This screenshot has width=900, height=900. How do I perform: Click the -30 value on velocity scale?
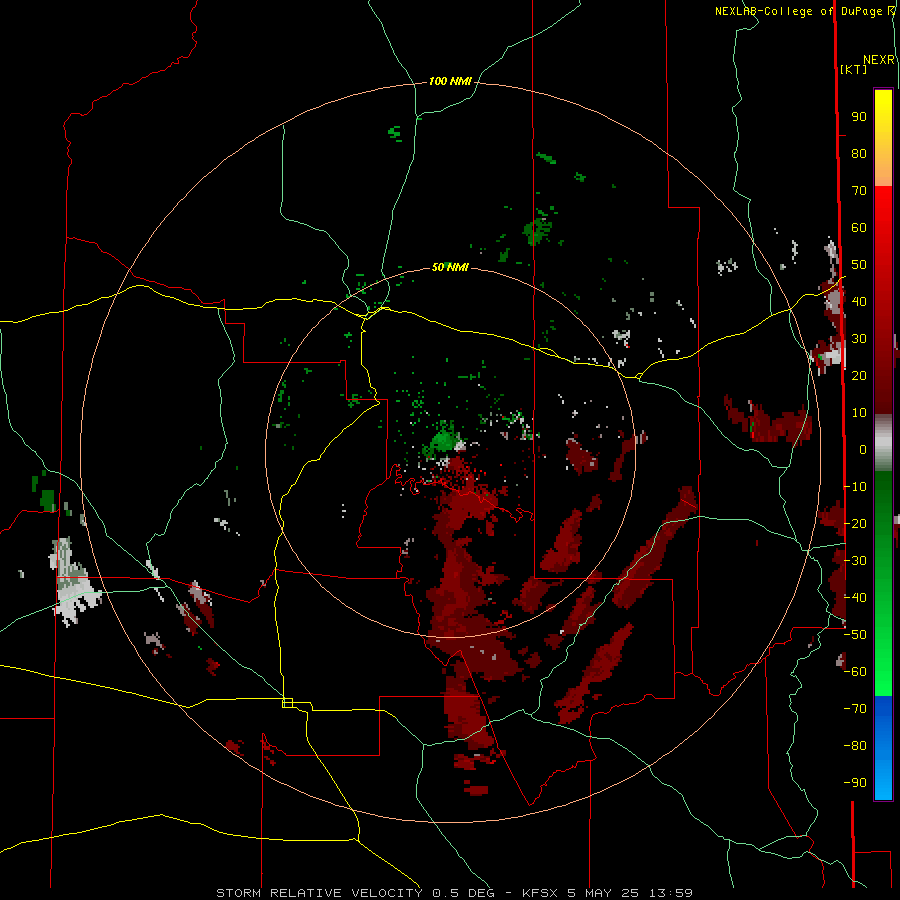pos(855,561)
